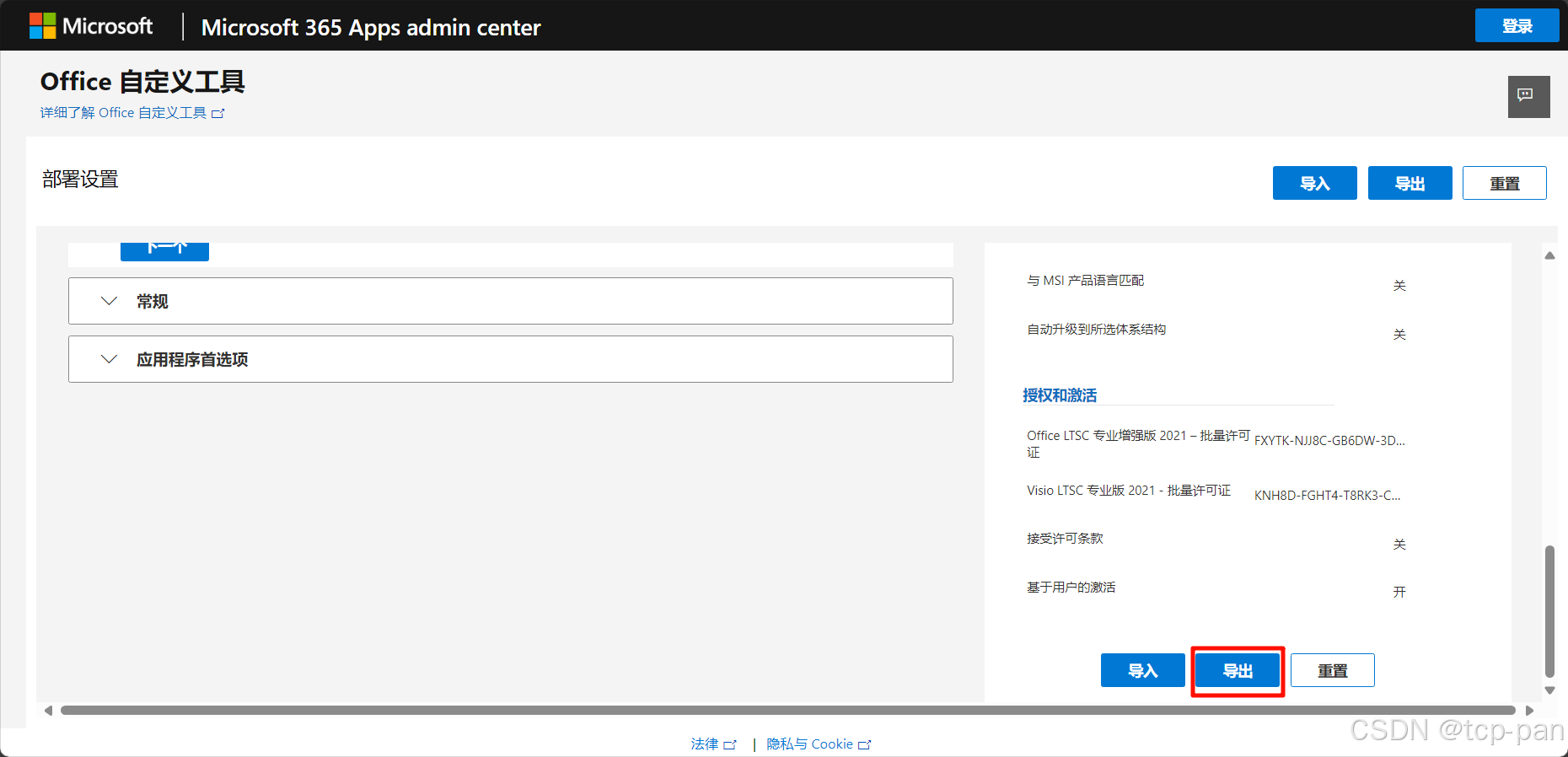Image resolution: width=1568 pixels, height=757 pixels.
Task: Click the 部署设置 heading
Action: click(x=80, y=180)
